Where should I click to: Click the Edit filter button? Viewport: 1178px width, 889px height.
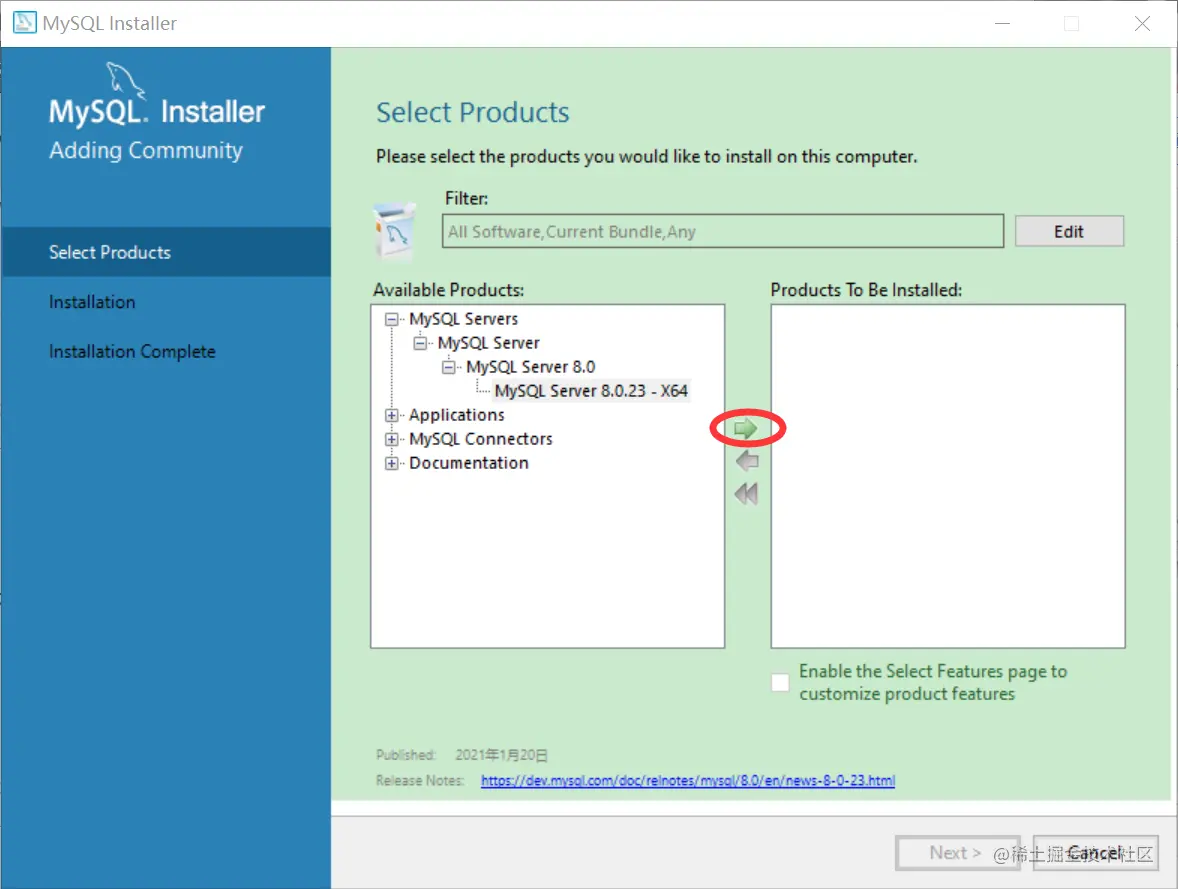[x=1069, y=231]
